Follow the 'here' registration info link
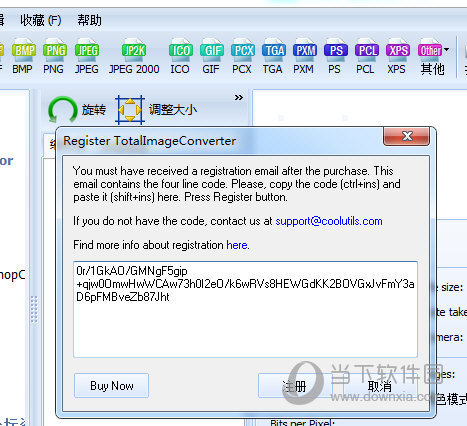 pos(237,245)
